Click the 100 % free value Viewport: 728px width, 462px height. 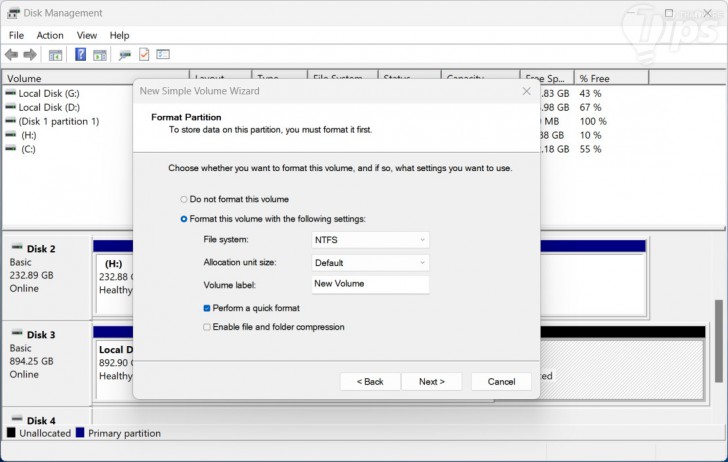593,121
